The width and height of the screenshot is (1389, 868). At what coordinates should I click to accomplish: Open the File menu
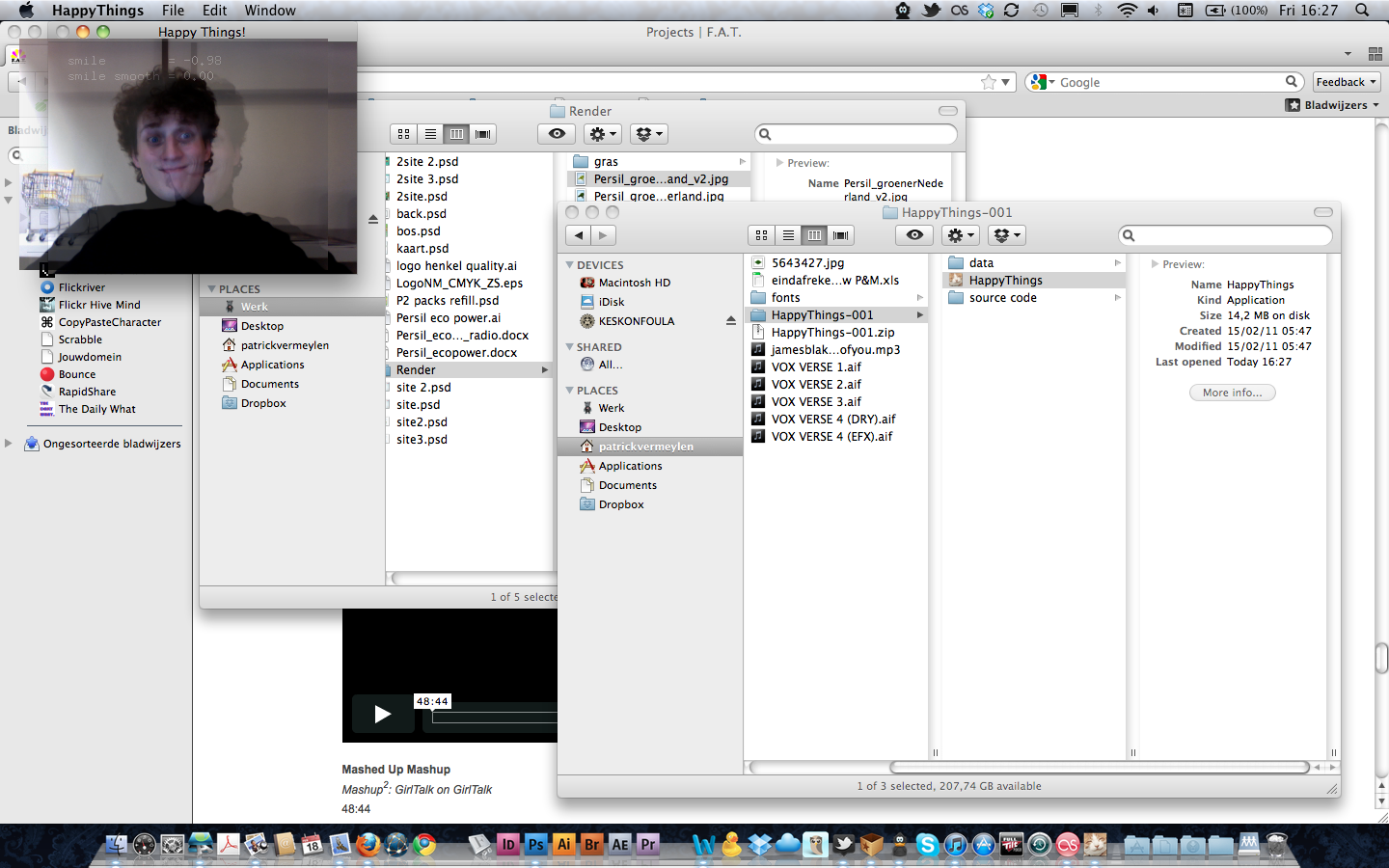coord(173,11)
